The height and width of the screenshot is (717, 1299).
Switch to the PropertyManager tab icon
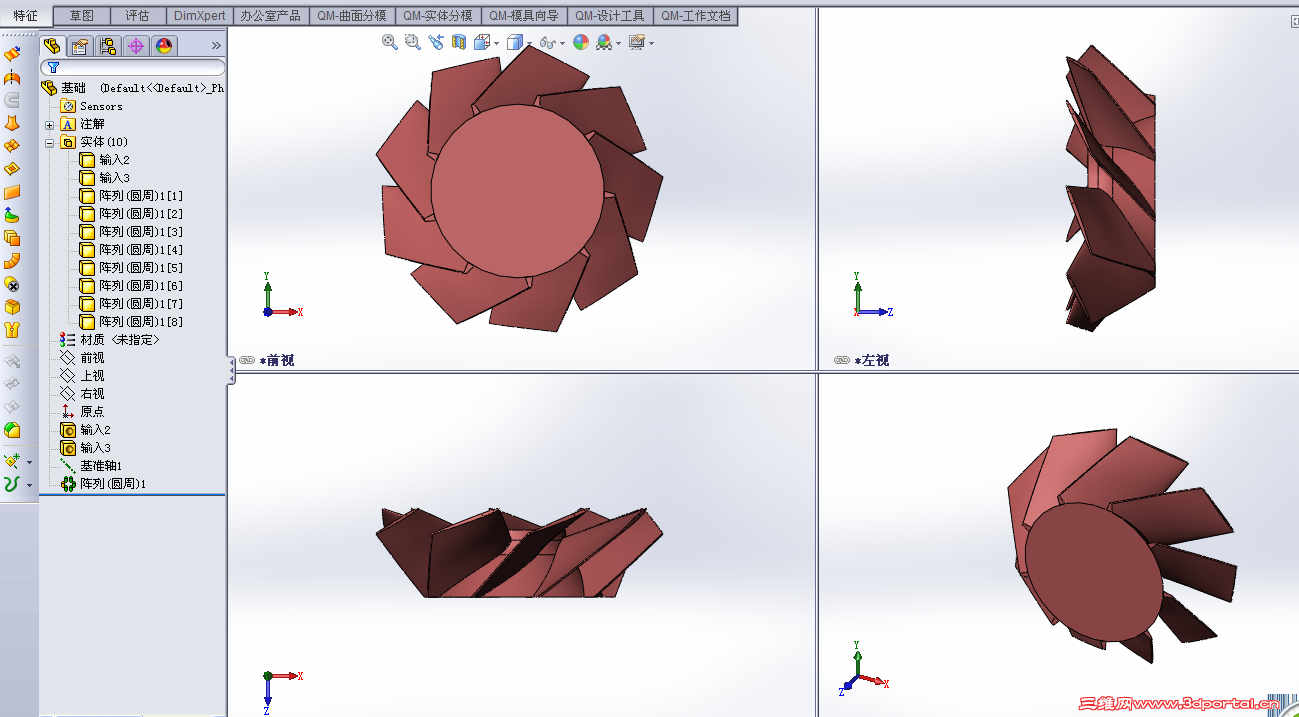click(x=80, y=46)
